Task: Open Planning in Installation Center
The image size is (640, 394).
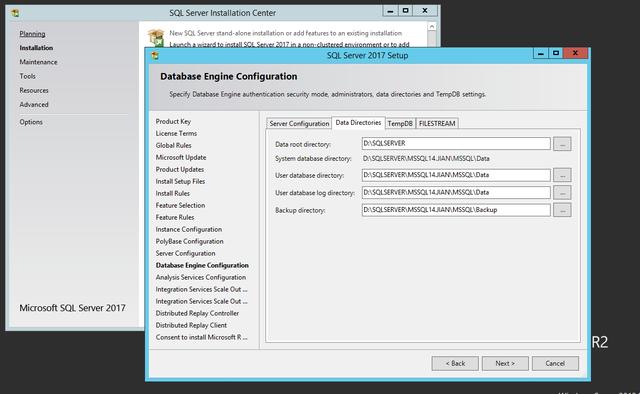Action: (32, 34)
